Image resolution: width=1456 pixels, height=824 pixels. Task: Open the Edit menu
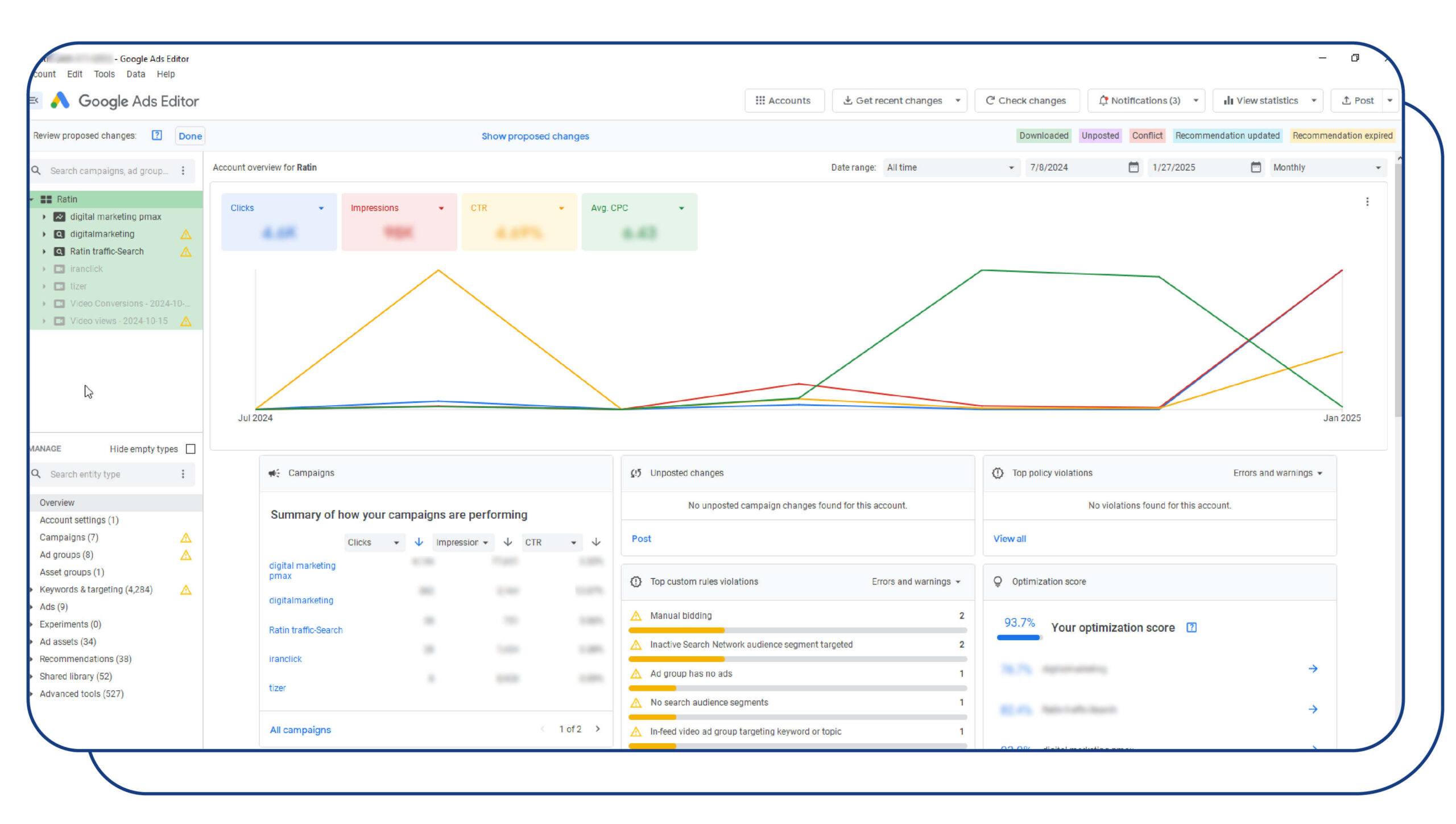(x=75, y=74)
